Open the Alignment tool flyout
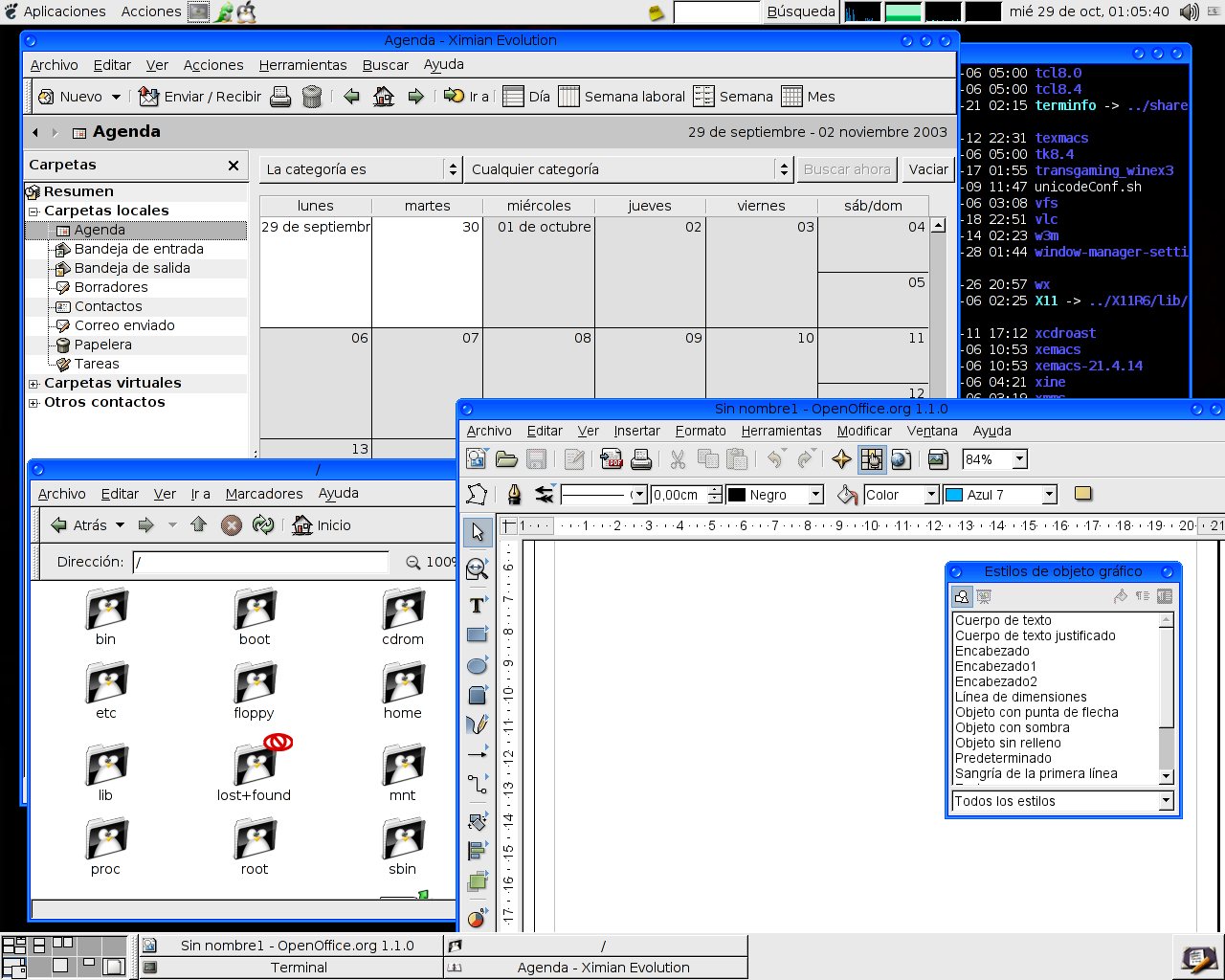 [x=477, y=851]
